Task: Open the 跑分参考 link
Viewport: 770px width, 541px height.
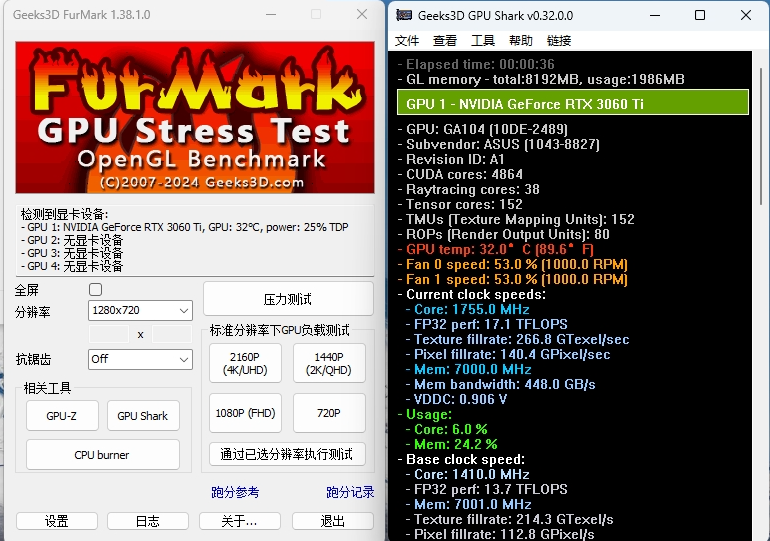Action: pyautogui.click(x=235, y=492)
